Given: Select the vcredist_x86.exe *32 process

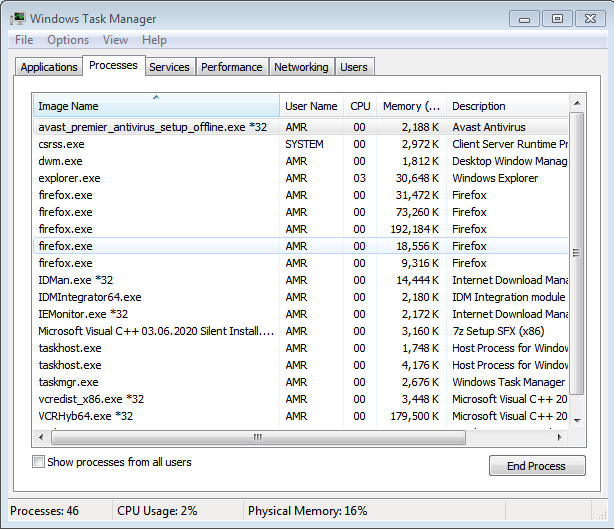Looking at the screenshot, I should [301, 399].
